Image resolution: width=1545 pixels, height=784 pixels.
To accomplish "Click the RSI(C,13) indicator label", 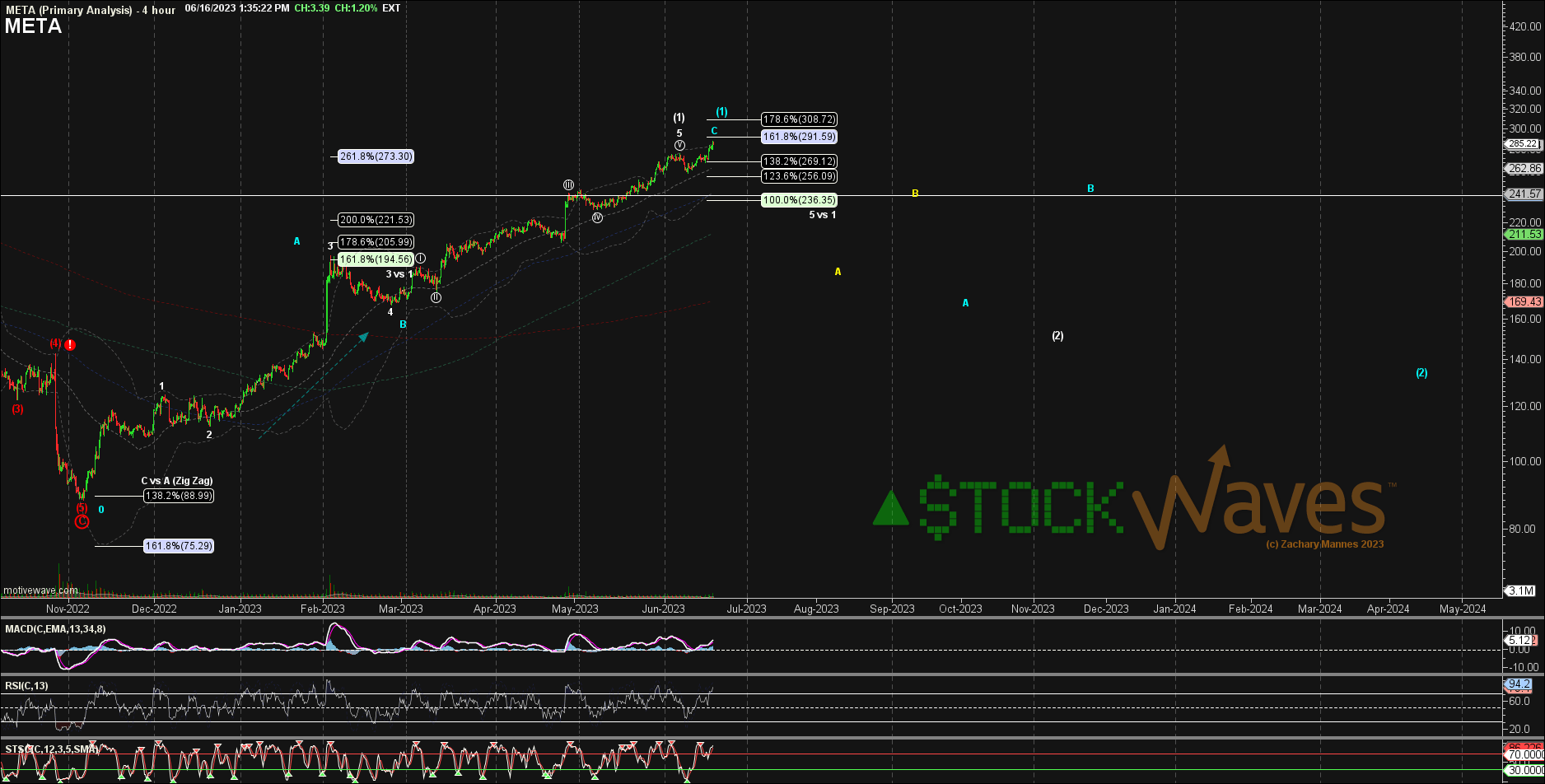I will tap(26, 686).
